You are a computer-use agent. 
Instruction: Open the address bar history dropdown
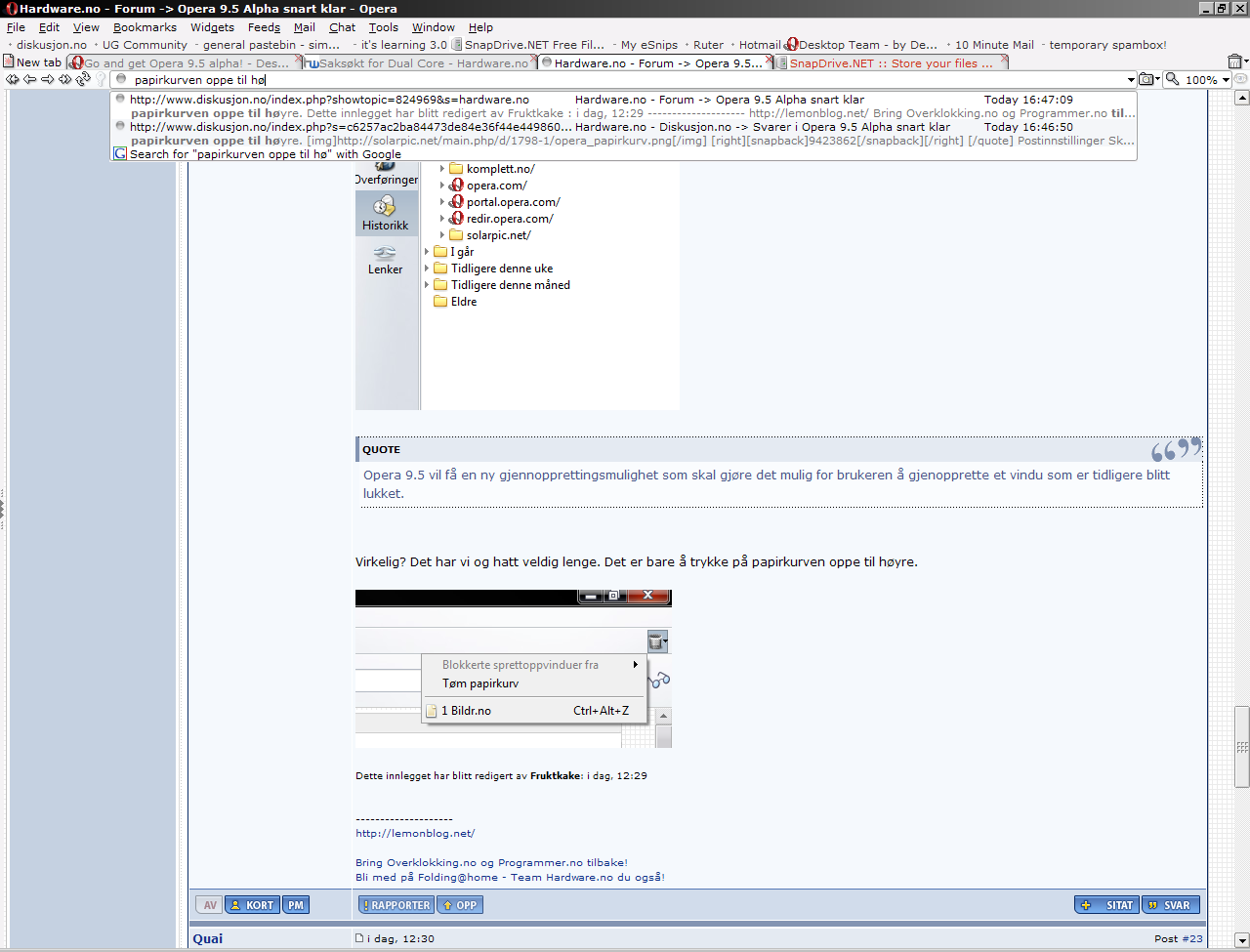pos(1131,80)
